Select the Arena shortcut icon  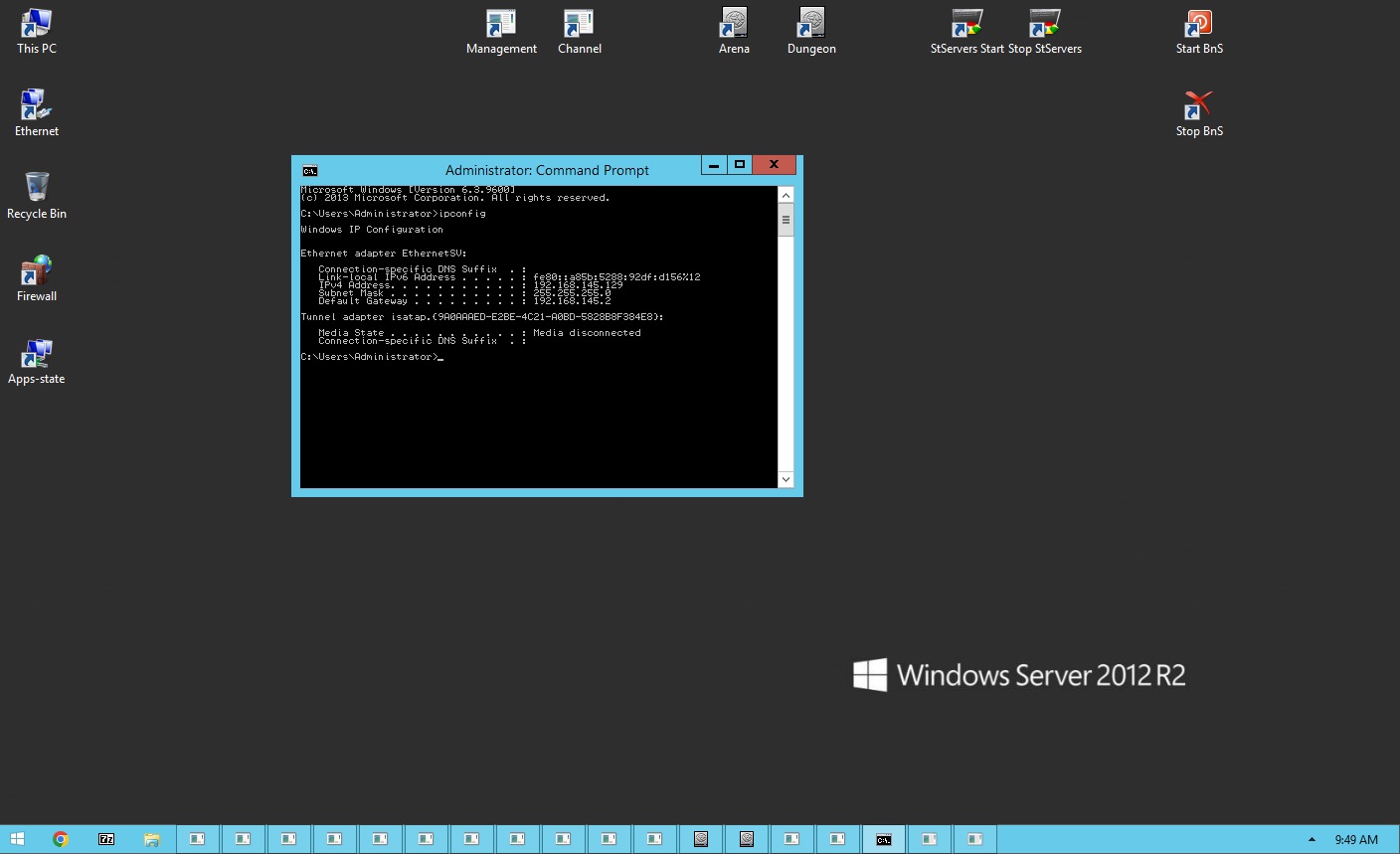click(x=734, y=31)
